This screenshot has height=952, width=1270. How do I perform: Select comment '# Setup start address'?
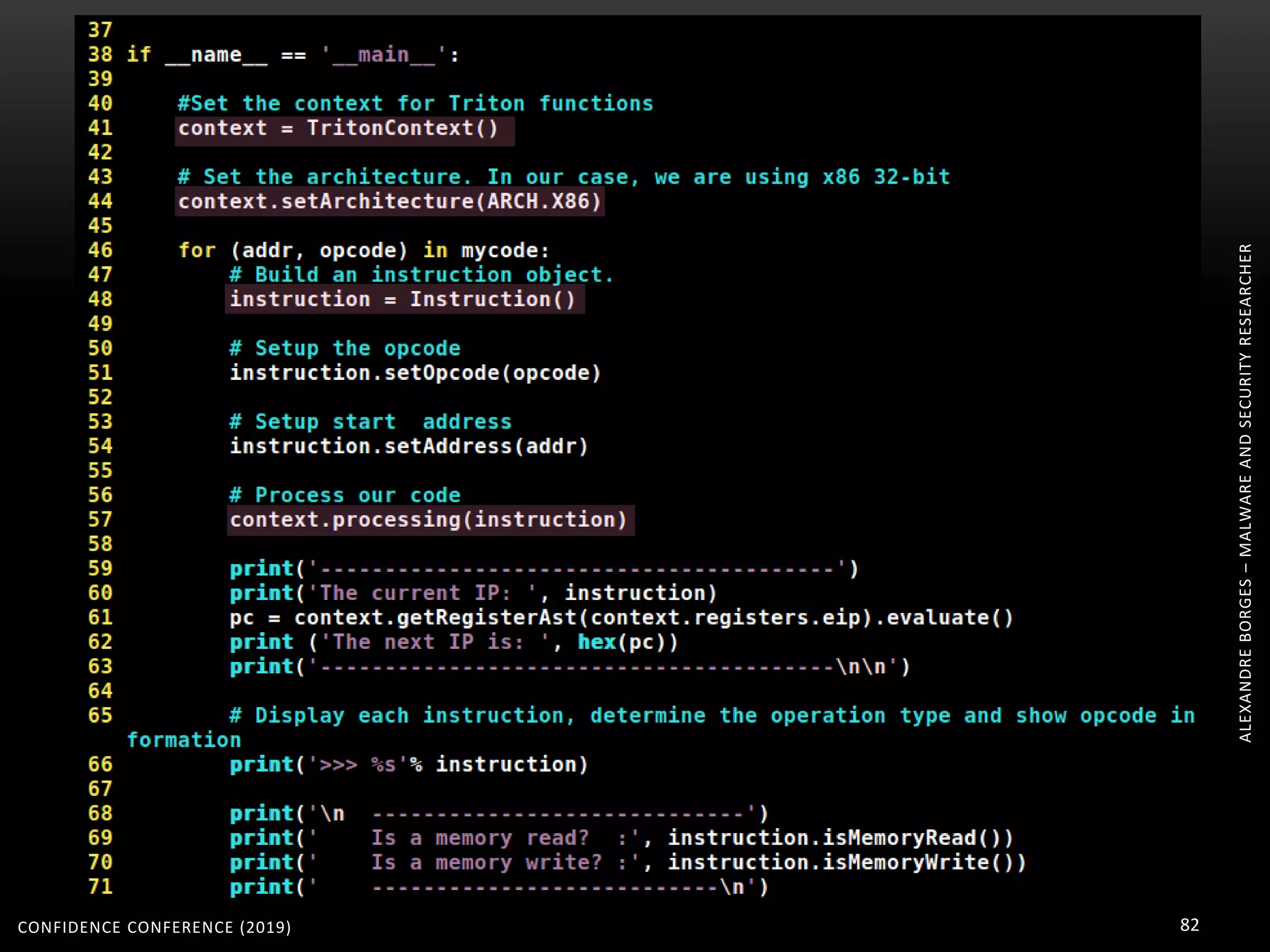(x=370, y=422)
